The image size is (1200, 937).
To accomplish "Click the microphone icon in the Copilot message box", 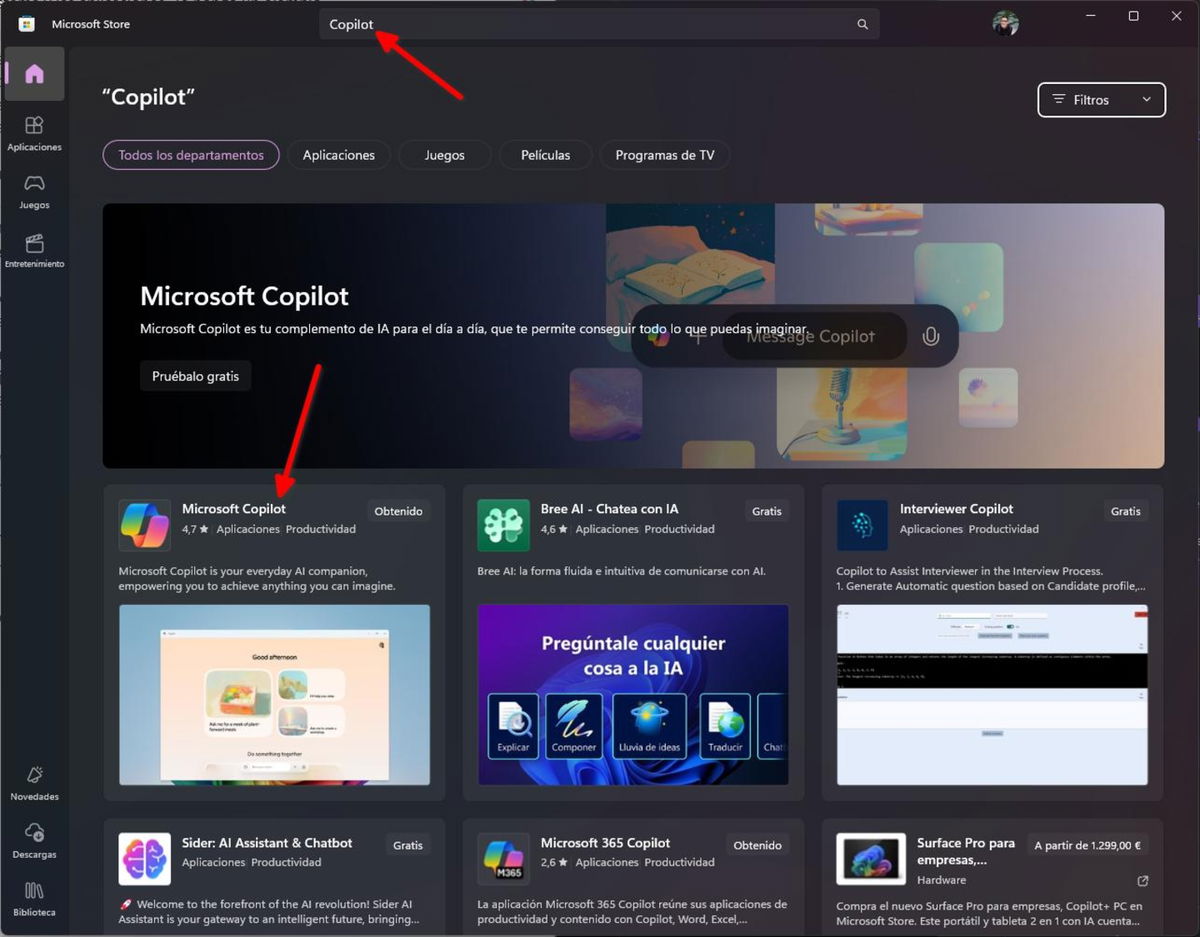I will pos(930,336).
